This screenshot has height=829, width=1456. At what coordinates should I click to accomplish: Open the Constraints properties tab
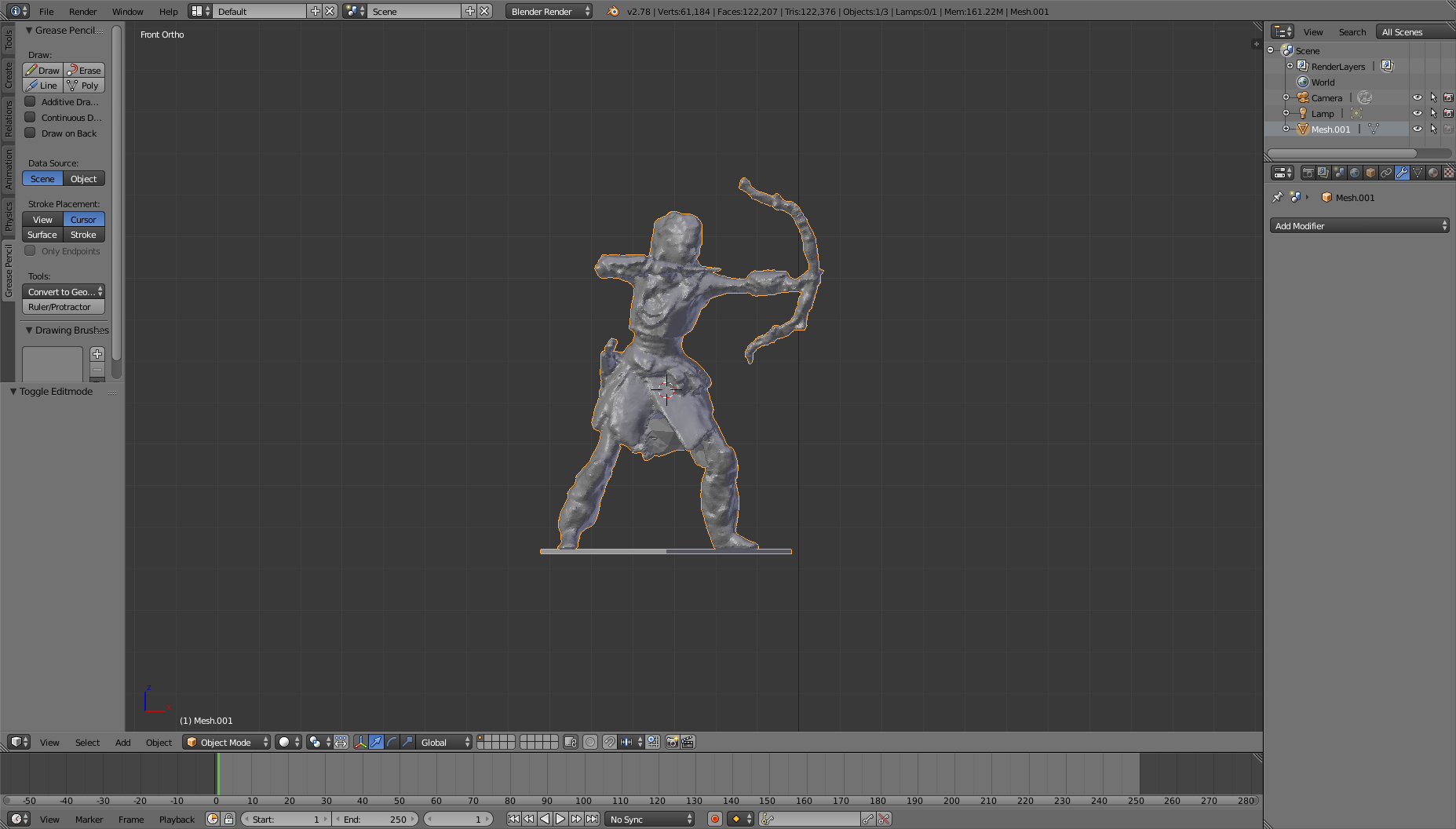click(x=1386, y=173)
